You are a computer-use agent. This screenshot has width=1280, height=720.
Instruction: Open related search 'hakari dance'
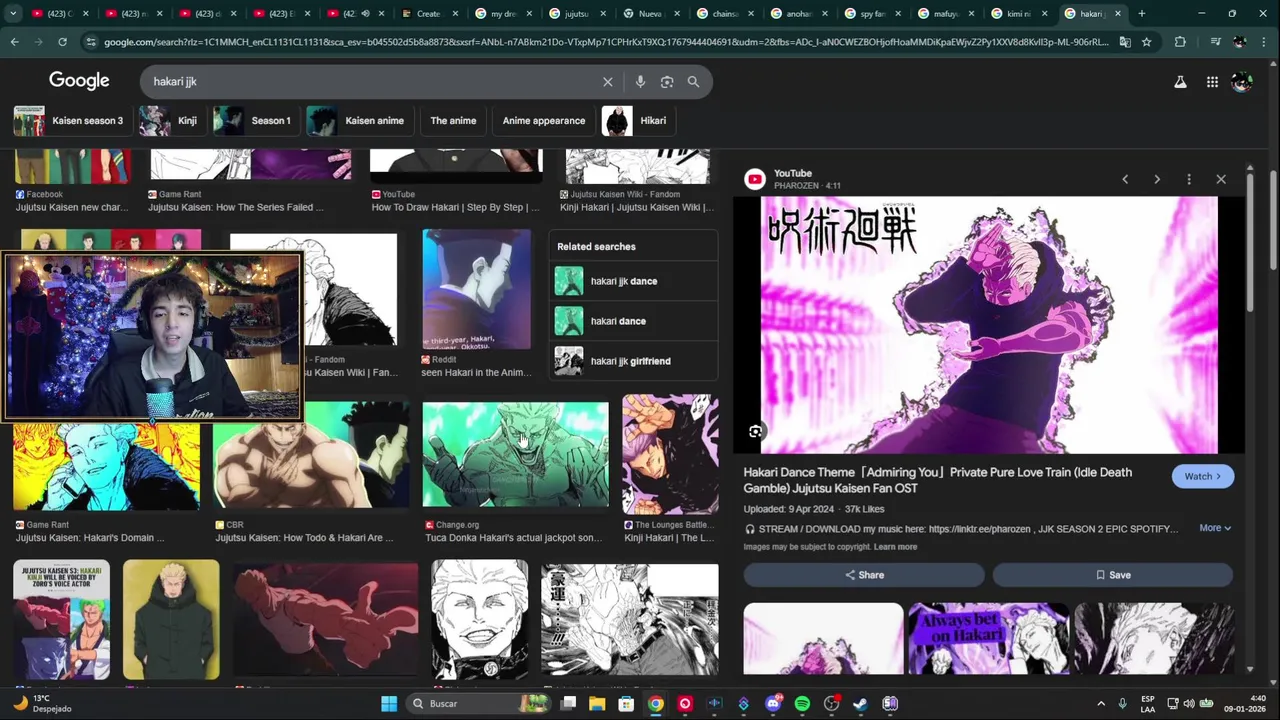634,321
